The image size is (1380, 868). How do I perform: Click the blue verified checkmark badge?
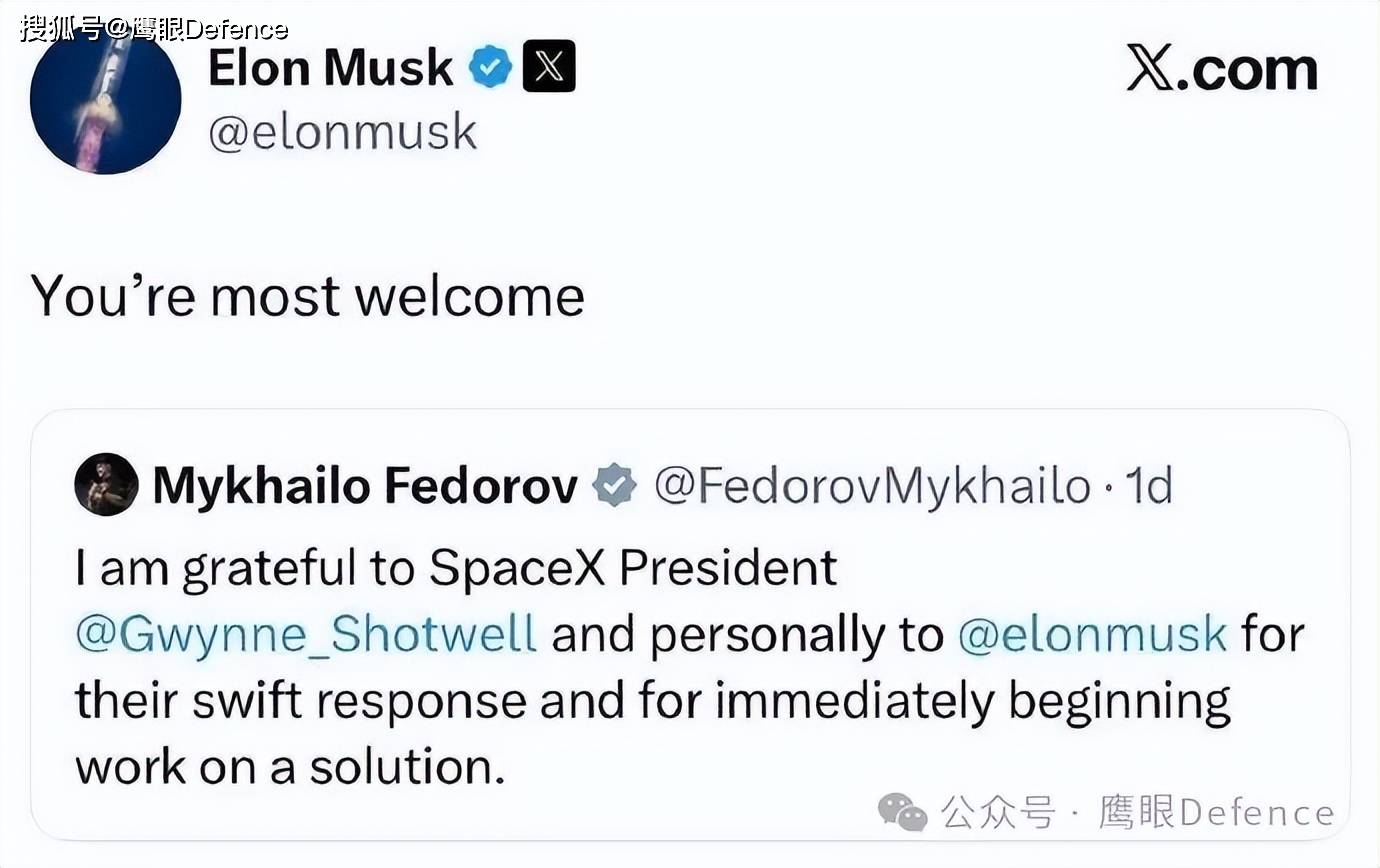point(490,67)
